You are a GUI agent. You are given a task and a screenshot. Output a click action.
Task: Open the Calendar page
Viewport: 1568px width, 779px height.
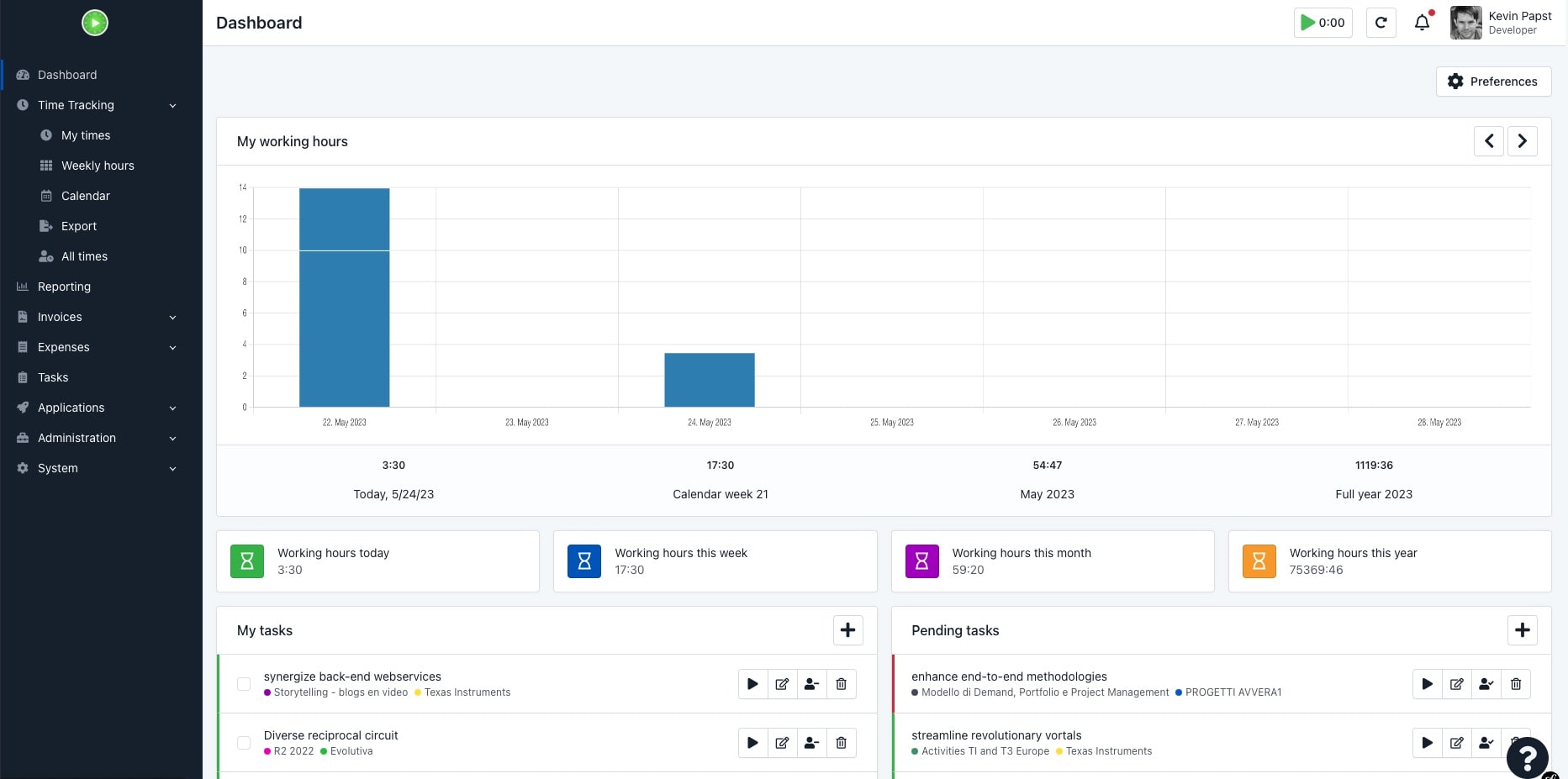[x=101, y=196]
